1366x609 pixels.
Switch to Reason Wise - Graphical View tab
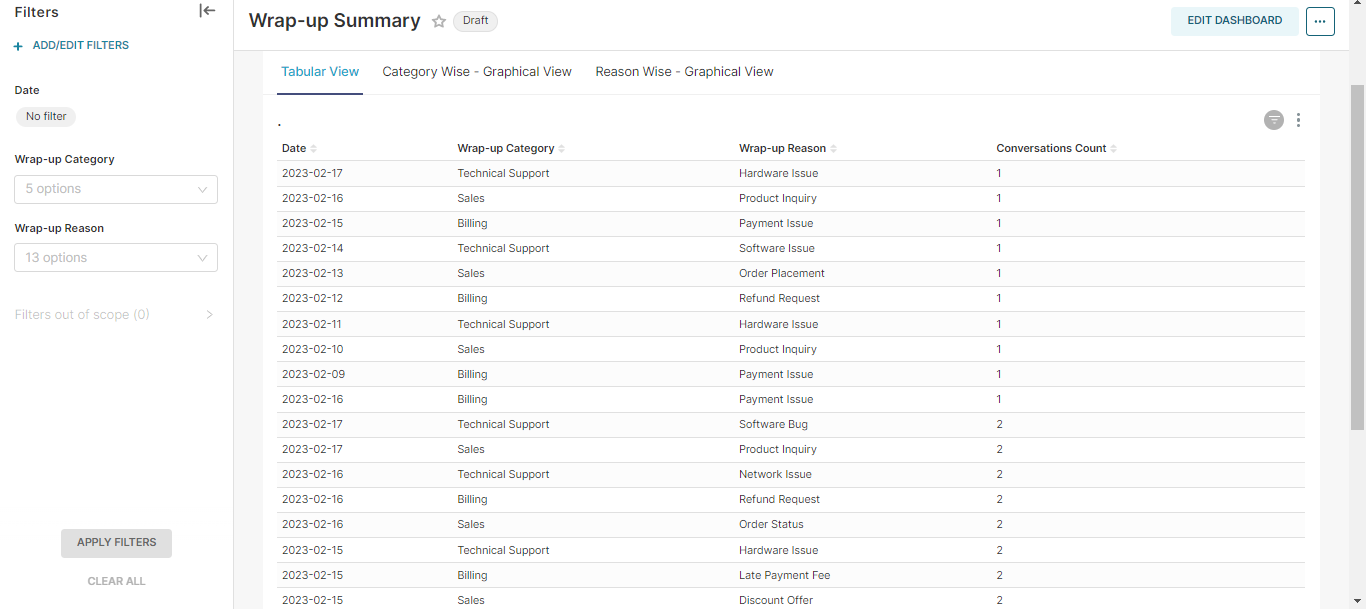[684, 72]
